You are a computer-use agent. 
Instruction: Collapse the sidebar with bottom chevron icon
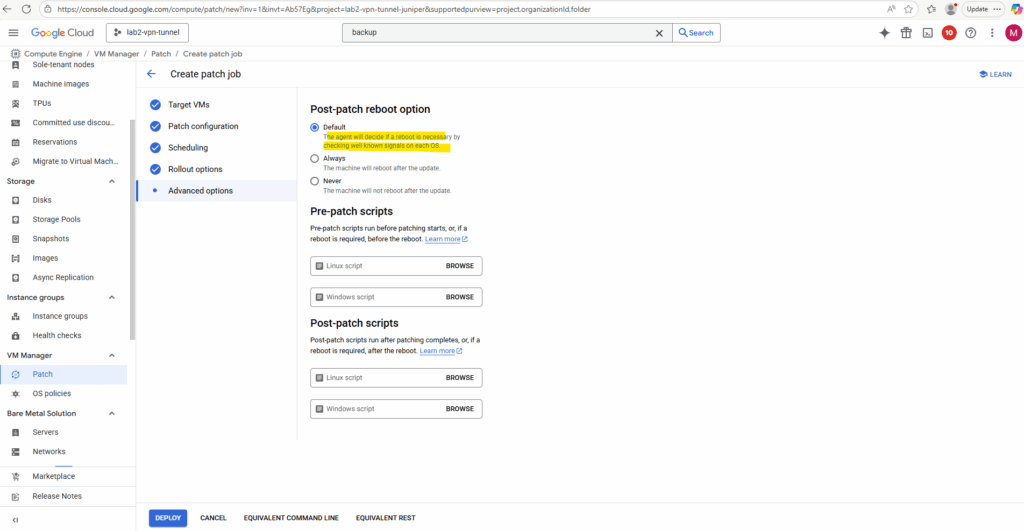(x=15, y=520)
